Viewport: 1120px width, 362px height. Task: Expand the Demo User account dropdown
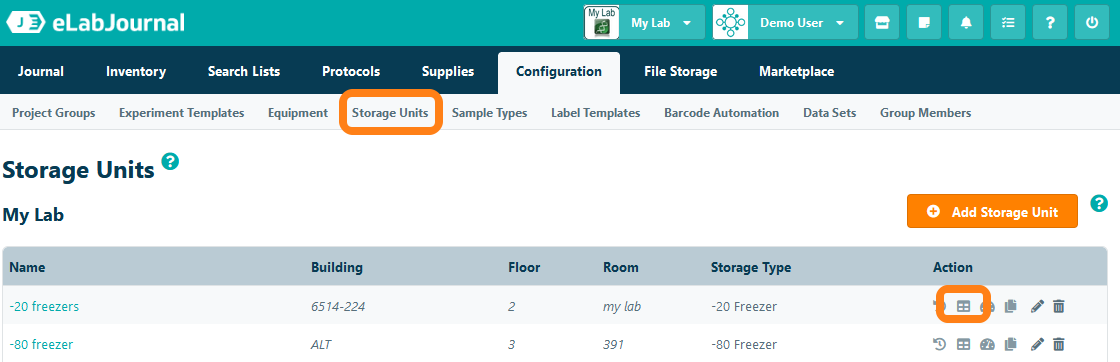[x=784, y=23]
